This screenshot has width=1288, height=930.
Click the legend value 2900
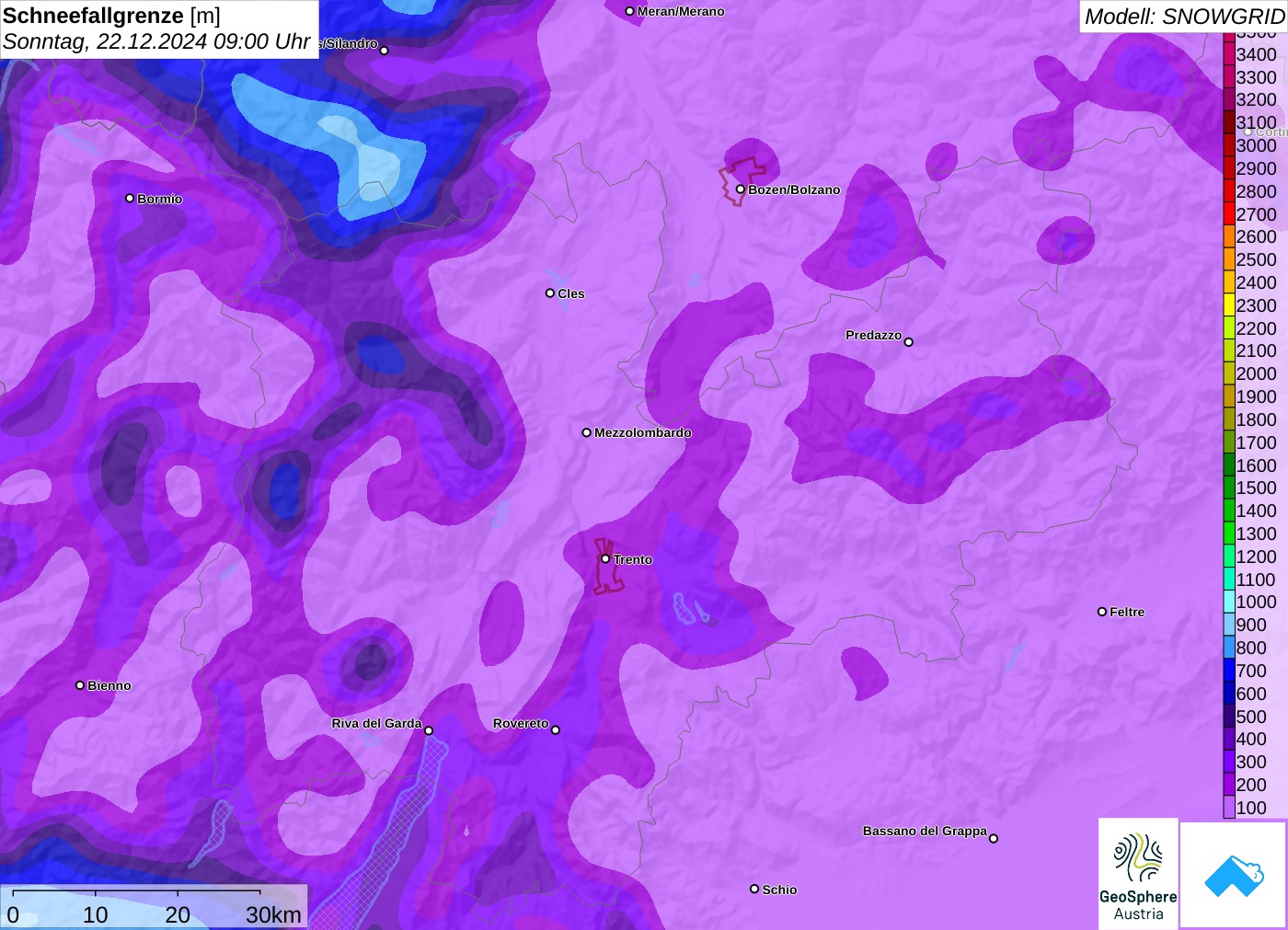pyautogui.click(x=1256, y=168)
